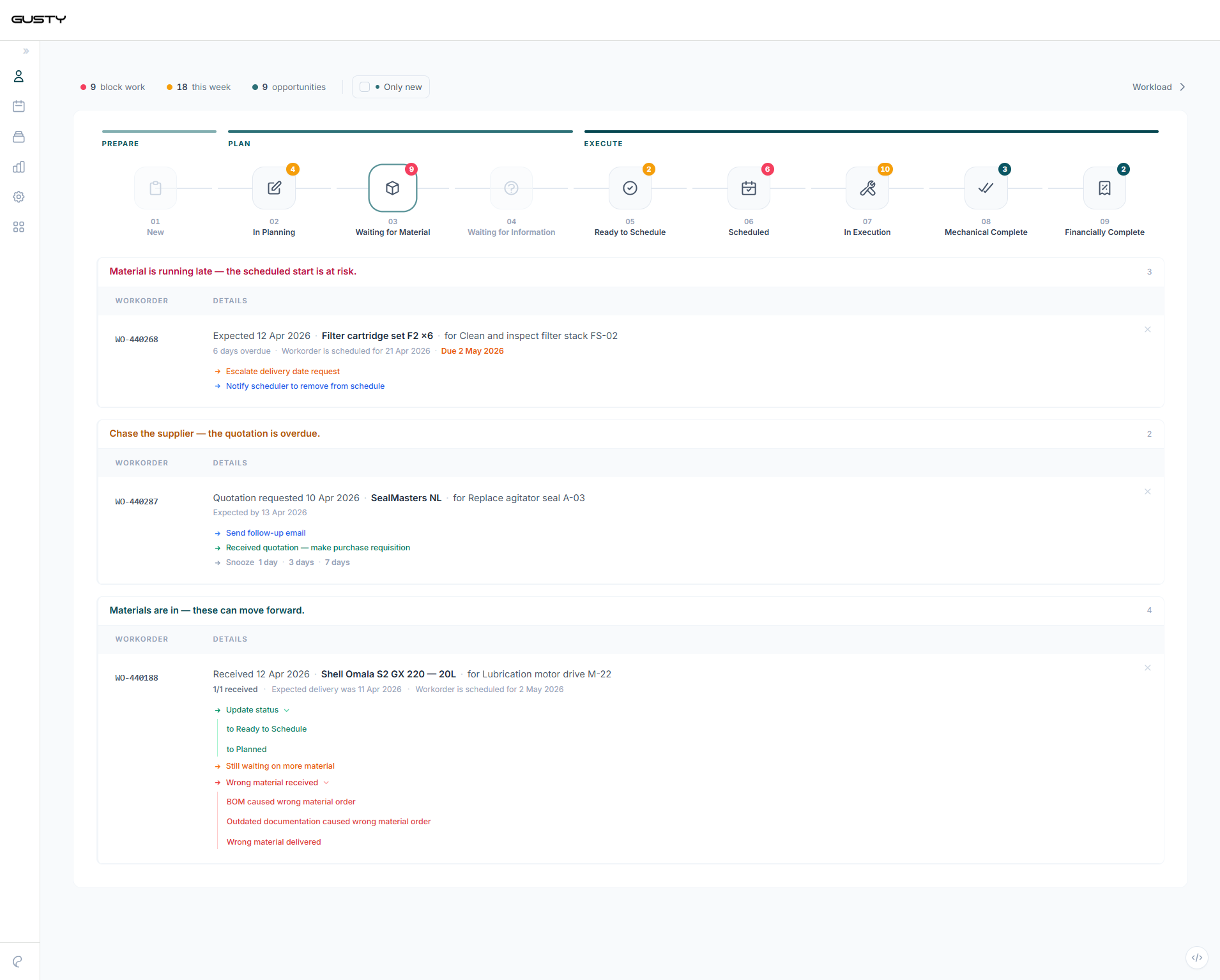Open the user profile sidebar icon
Image resolution: width=1220 pixels, height=980 pixels.
(x=19, y=77)
